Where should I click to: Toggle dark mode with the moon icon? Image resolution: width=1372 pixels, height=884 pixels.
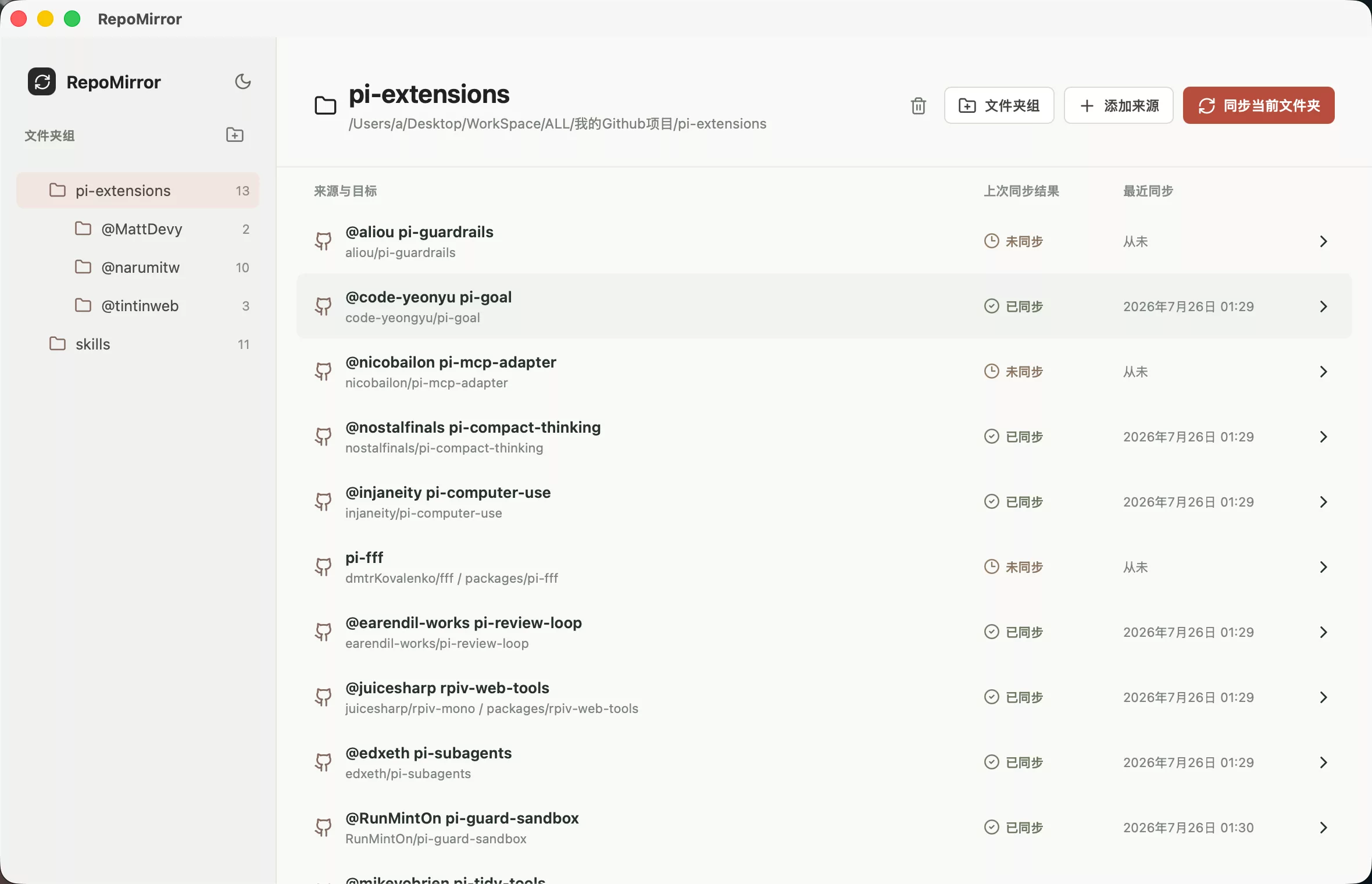pos(242,81)
